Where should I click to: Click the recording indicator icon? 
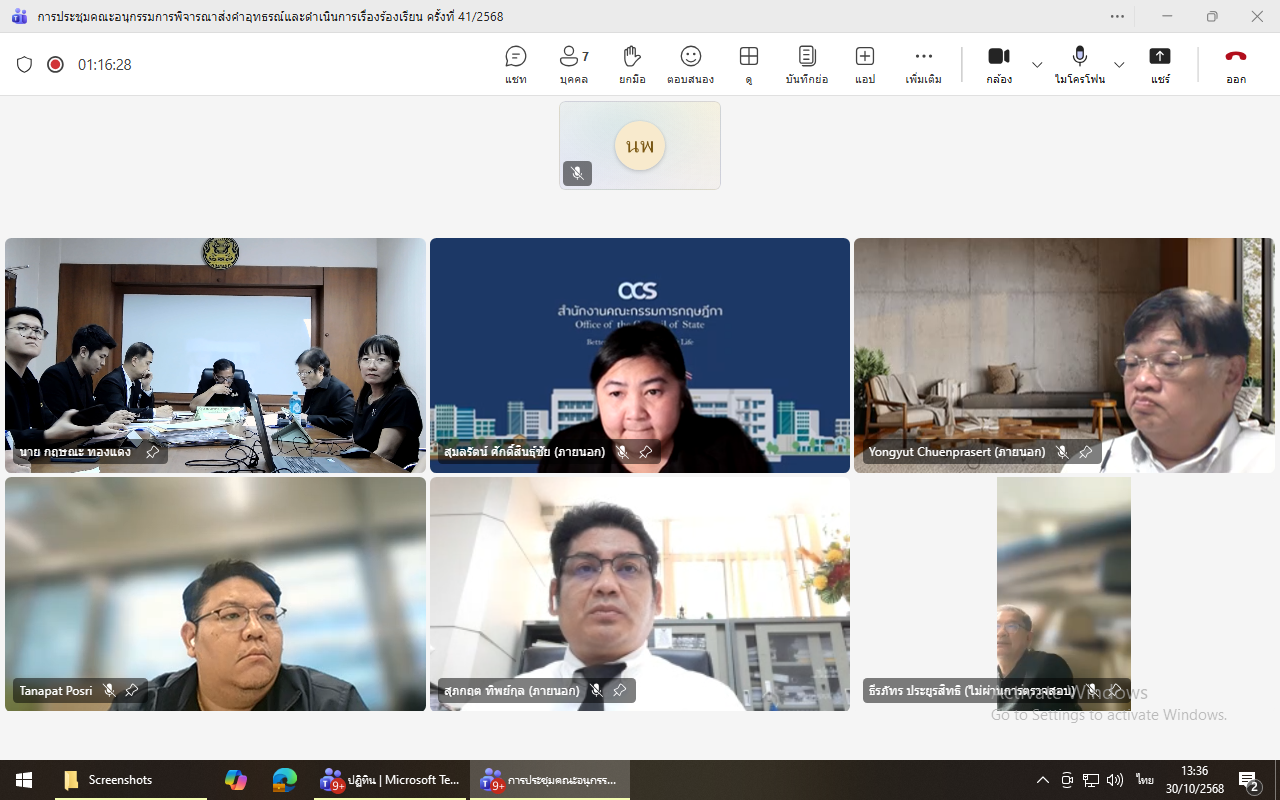55,65
